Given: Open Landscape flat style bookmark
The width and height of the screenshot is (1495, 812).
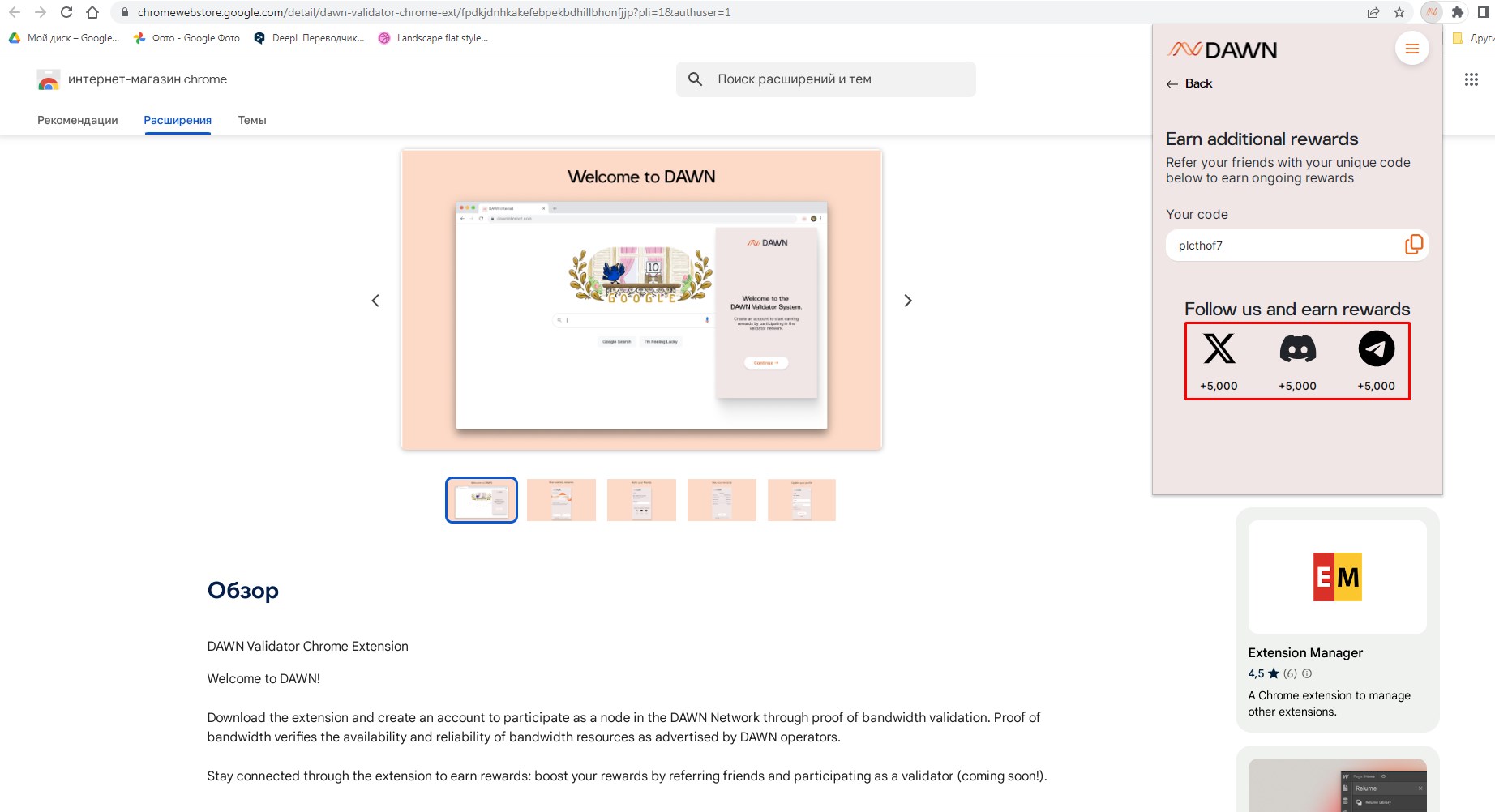Looking at the screenshot, I should 433,38.
